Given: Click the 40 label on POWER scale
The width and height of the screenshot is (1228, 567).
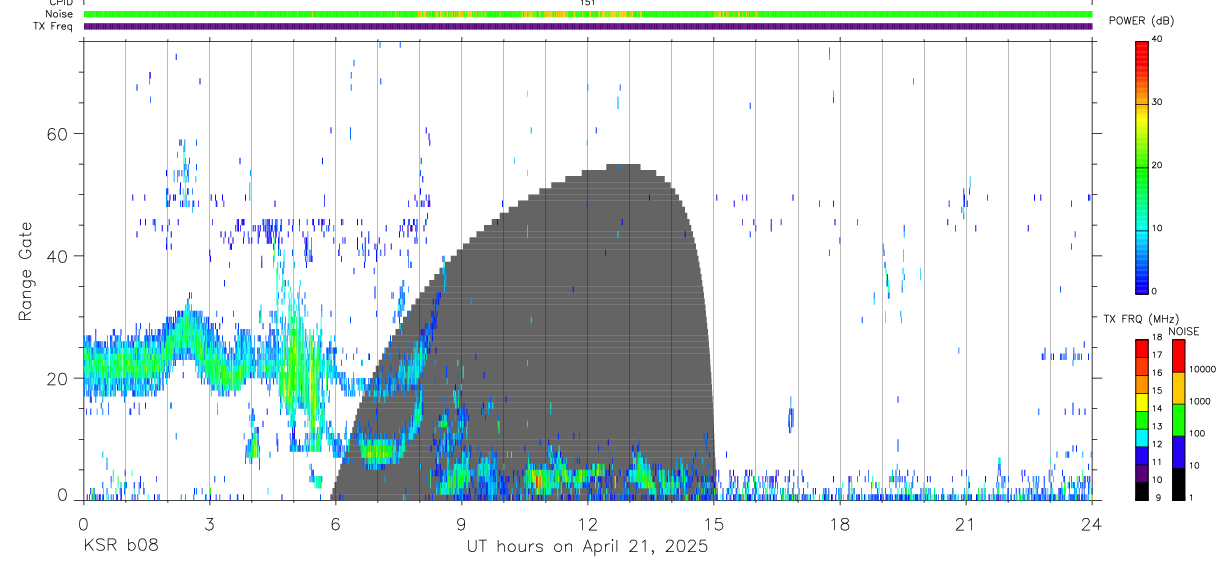Looking at the screenshot, I should pos(1158,39).
